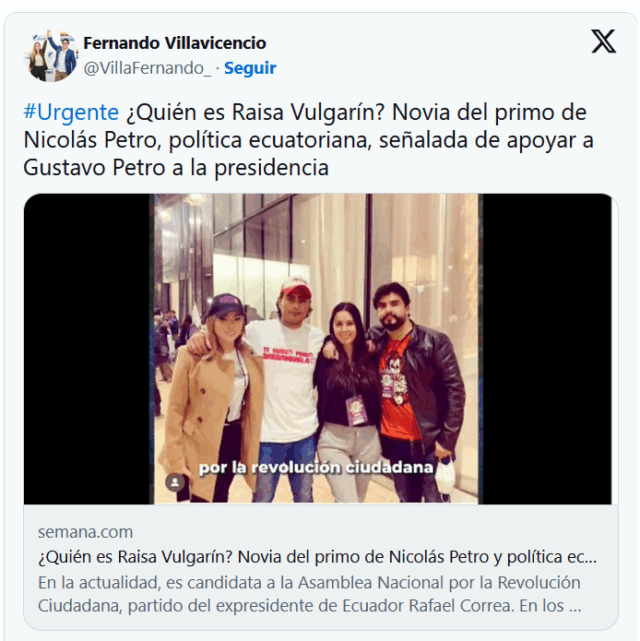Follow the account via Seguir

click(x=250, y=68)
